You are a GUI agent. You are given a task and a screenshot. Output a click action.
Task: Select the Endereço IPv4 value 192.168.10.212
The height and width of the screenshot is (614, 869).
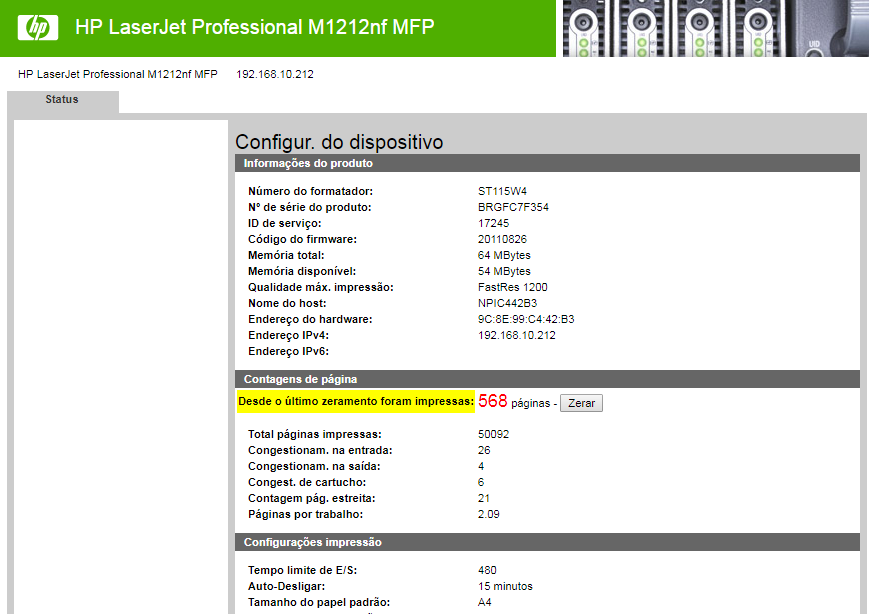[517, 336]
